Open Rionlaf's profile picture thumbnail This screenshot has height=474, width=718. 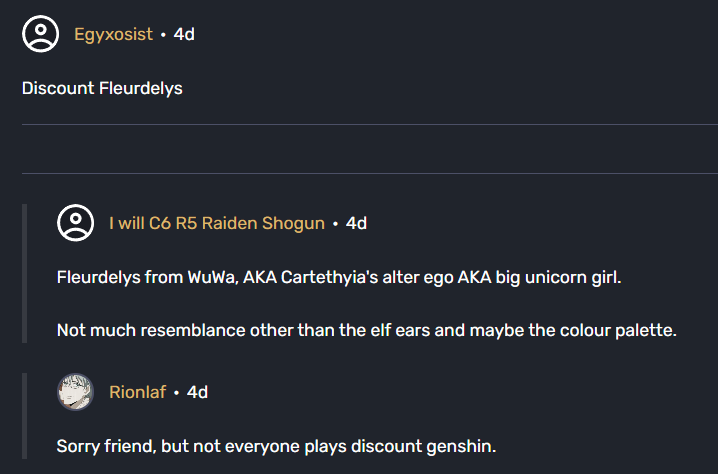tap(76, 392)
